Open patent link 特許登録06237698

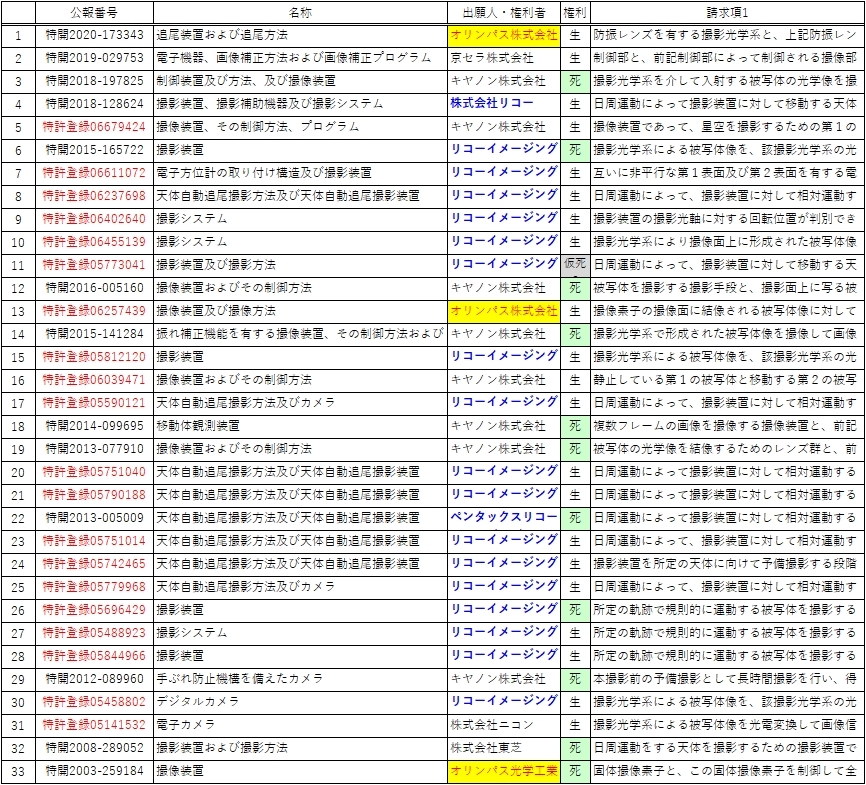[94, 196]
